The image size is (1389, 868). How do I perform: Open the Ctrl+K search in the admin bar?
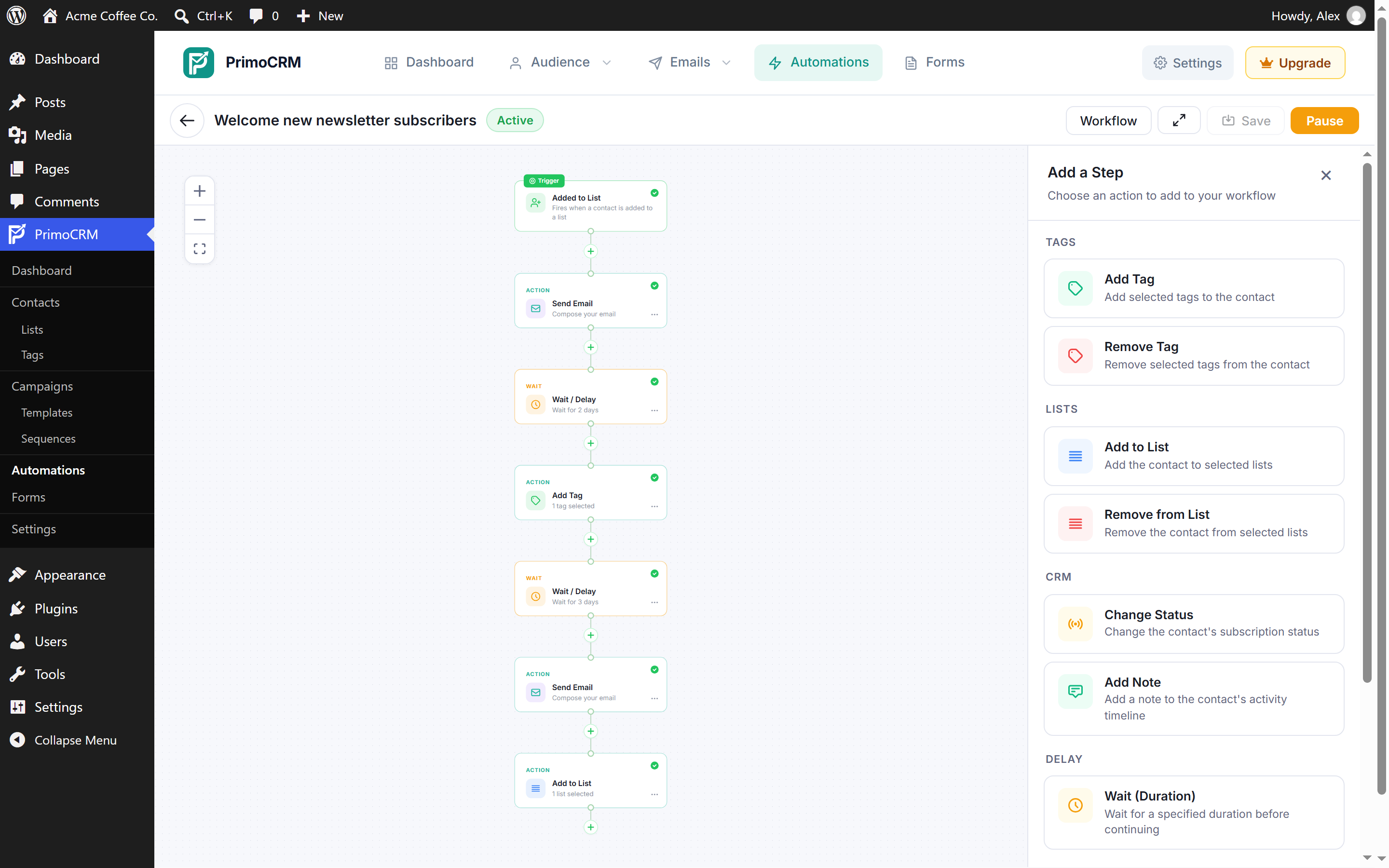tap(203, 15)
